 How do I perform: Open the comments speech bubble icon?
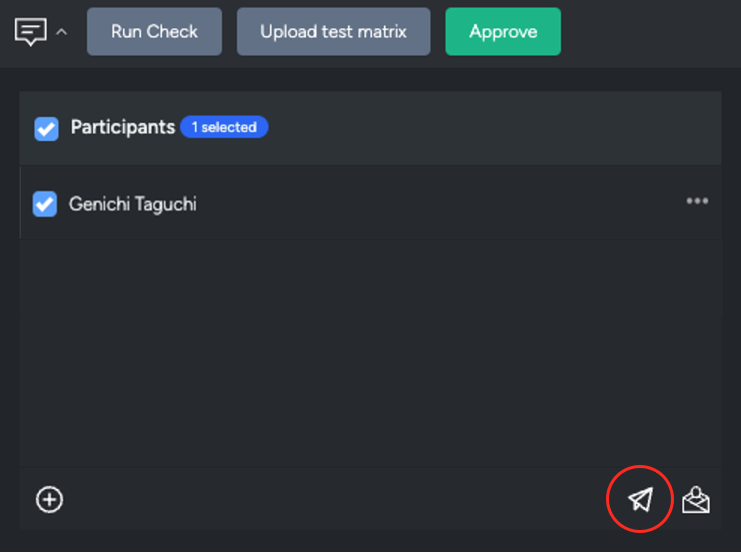[x=31, y=32]
